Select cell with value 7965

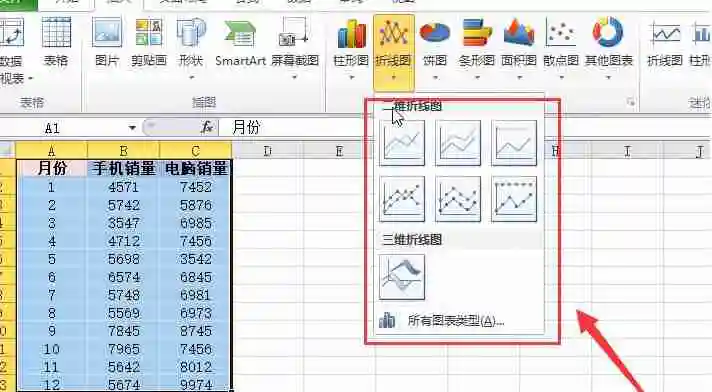[124, 349]
